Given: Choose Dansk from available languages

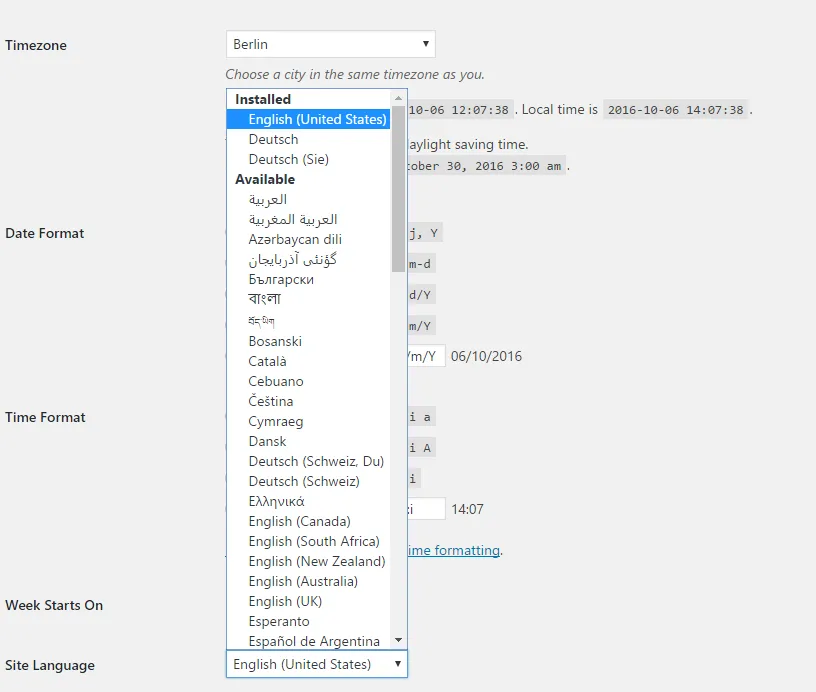Looking at the screenshot, I should coord(308,441).
